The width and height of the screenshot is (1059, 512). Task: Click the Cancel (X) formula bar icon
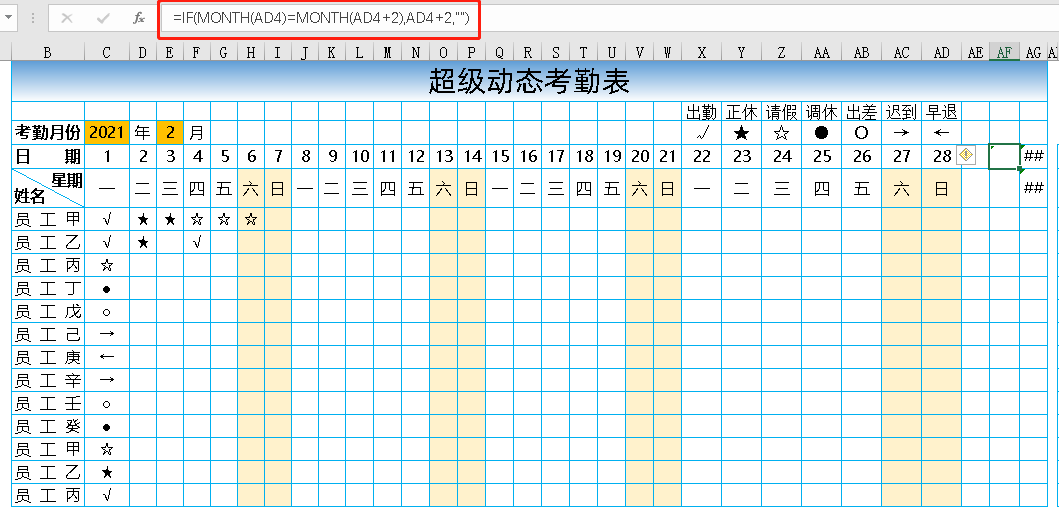67,18
